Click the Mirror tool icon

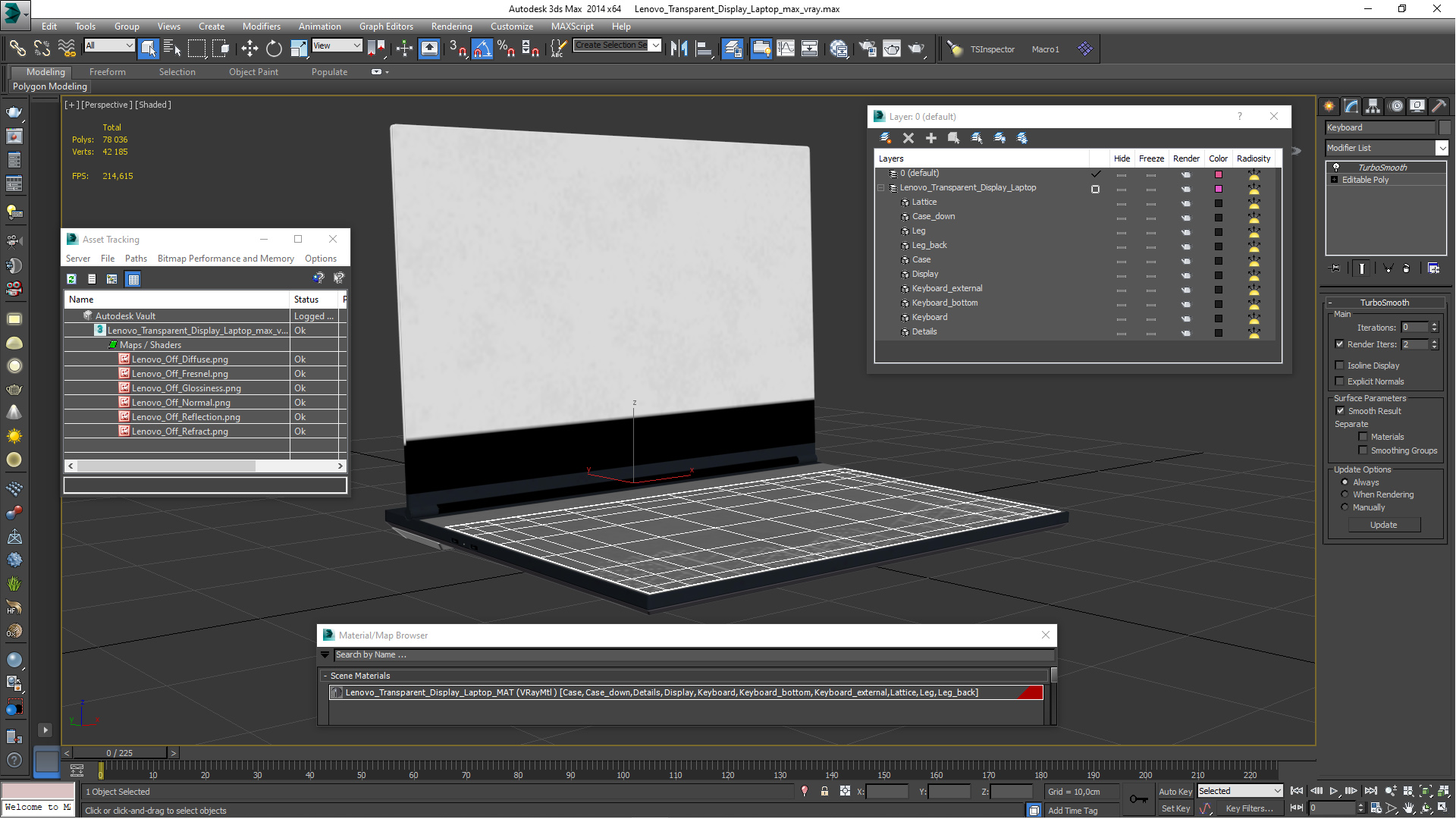(679, 49)
